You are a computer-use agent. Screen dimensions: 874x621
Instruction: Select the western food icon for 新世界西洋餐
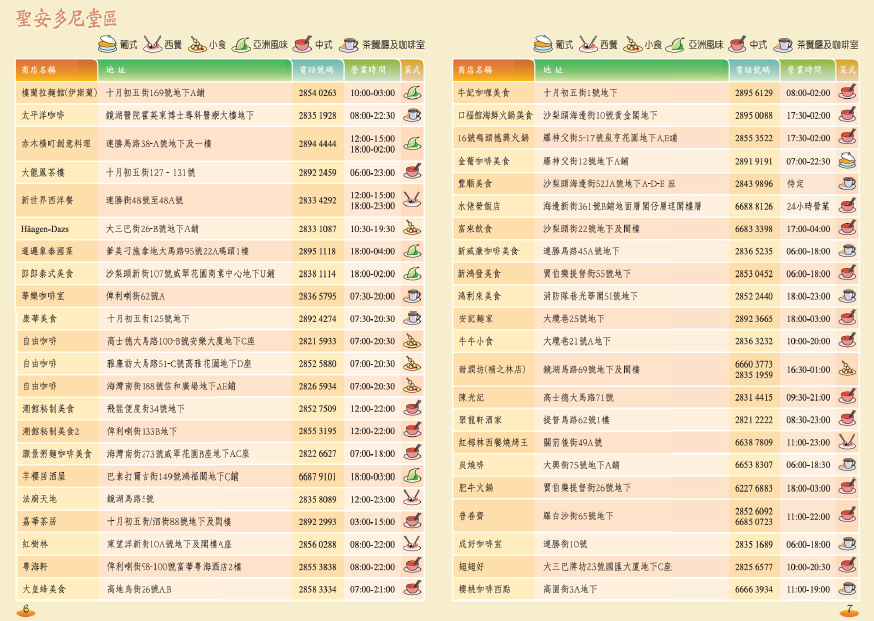[412, 200]
